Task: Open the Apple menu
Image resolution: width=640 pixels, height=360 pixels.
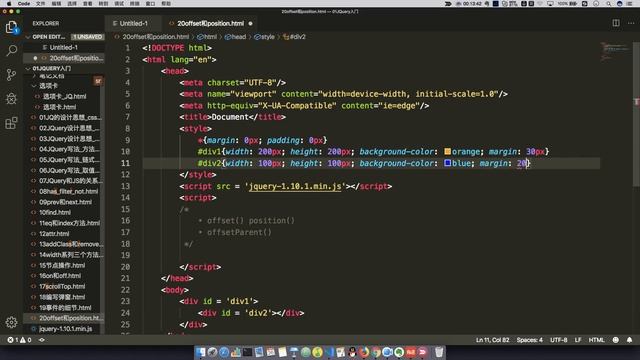Action: click(x=9, y=4)
